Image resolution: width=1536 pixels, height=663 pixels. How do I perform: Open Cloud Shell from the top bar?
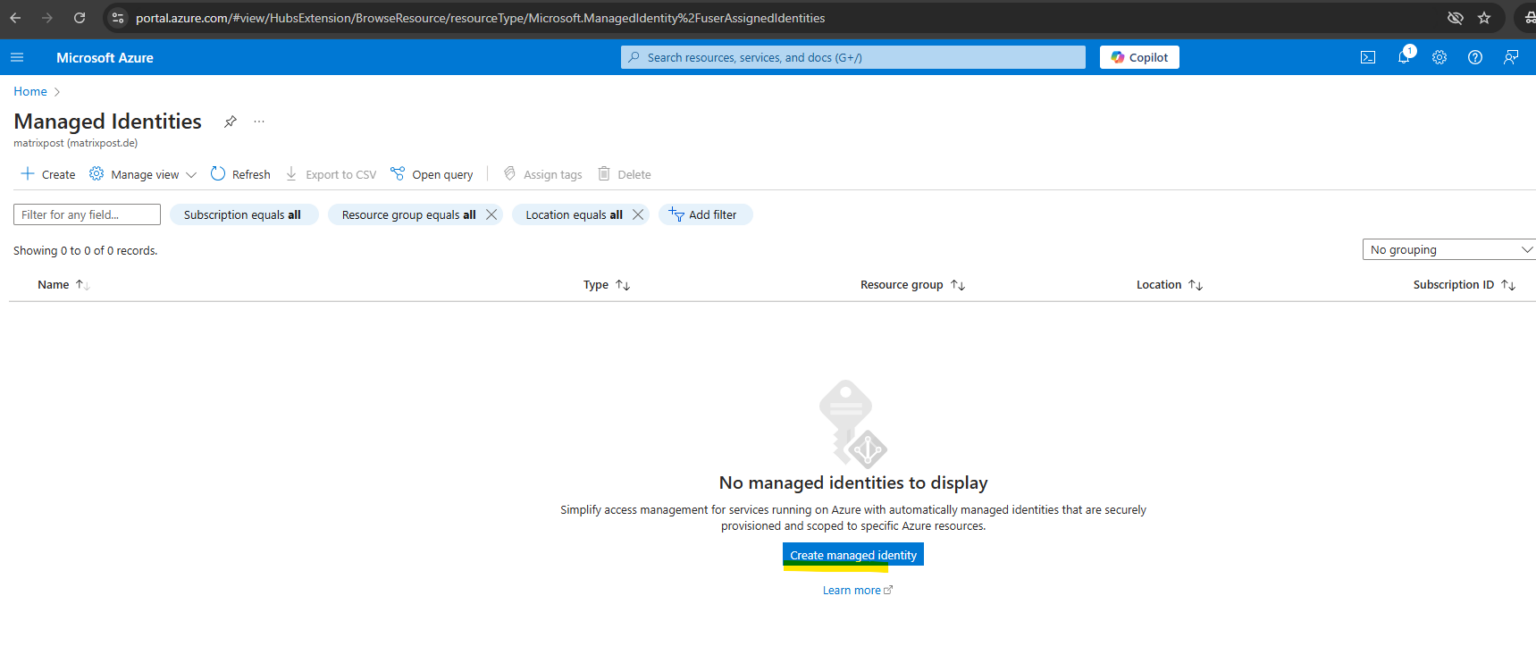[x=1367, y=57]
